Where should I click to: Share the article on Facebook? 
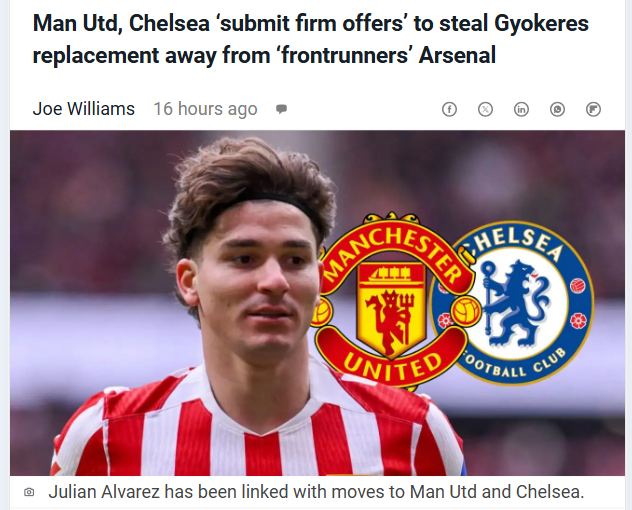(449, 109)
